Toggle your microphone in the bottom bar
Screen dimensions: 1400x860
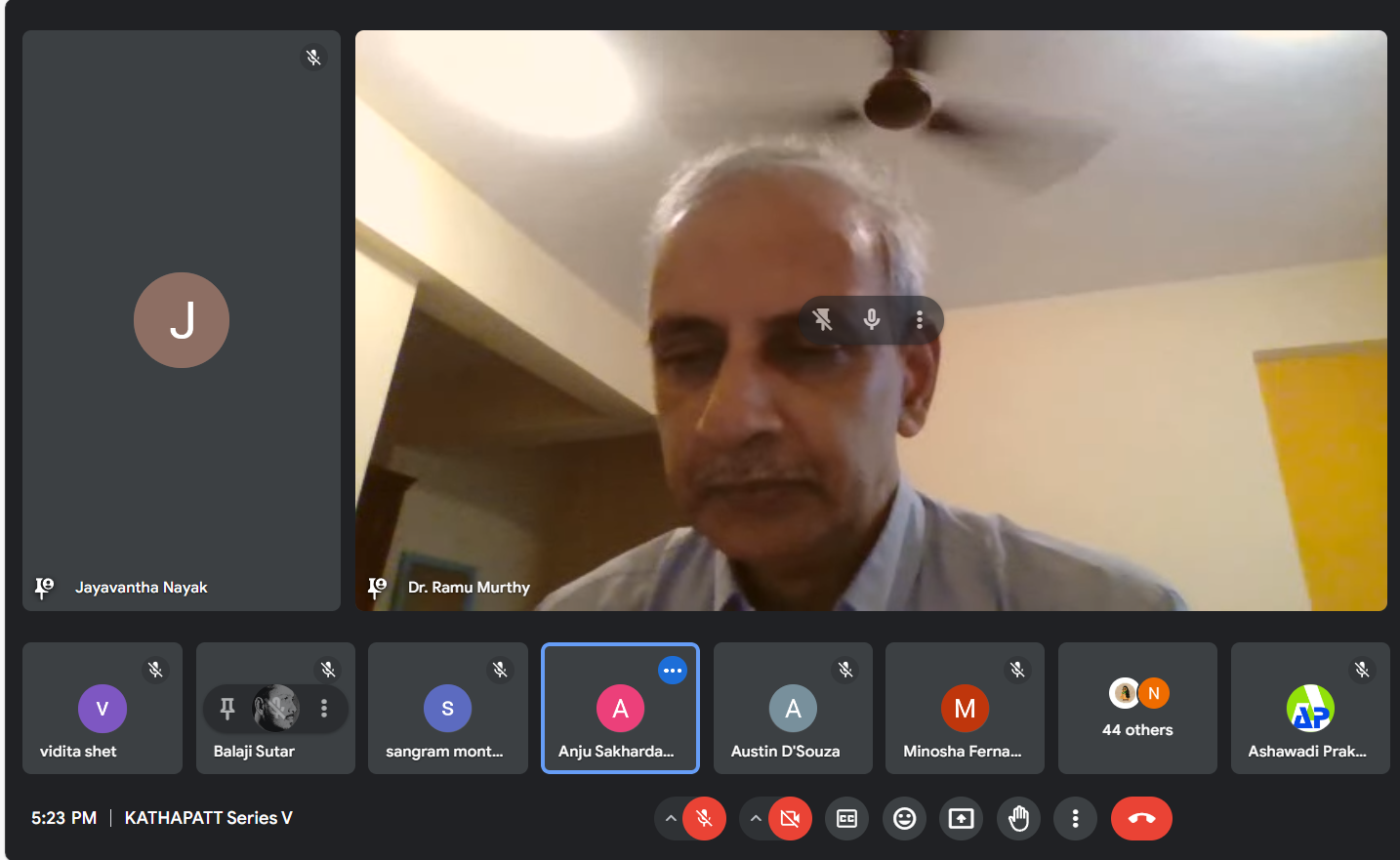coord(704,819)
